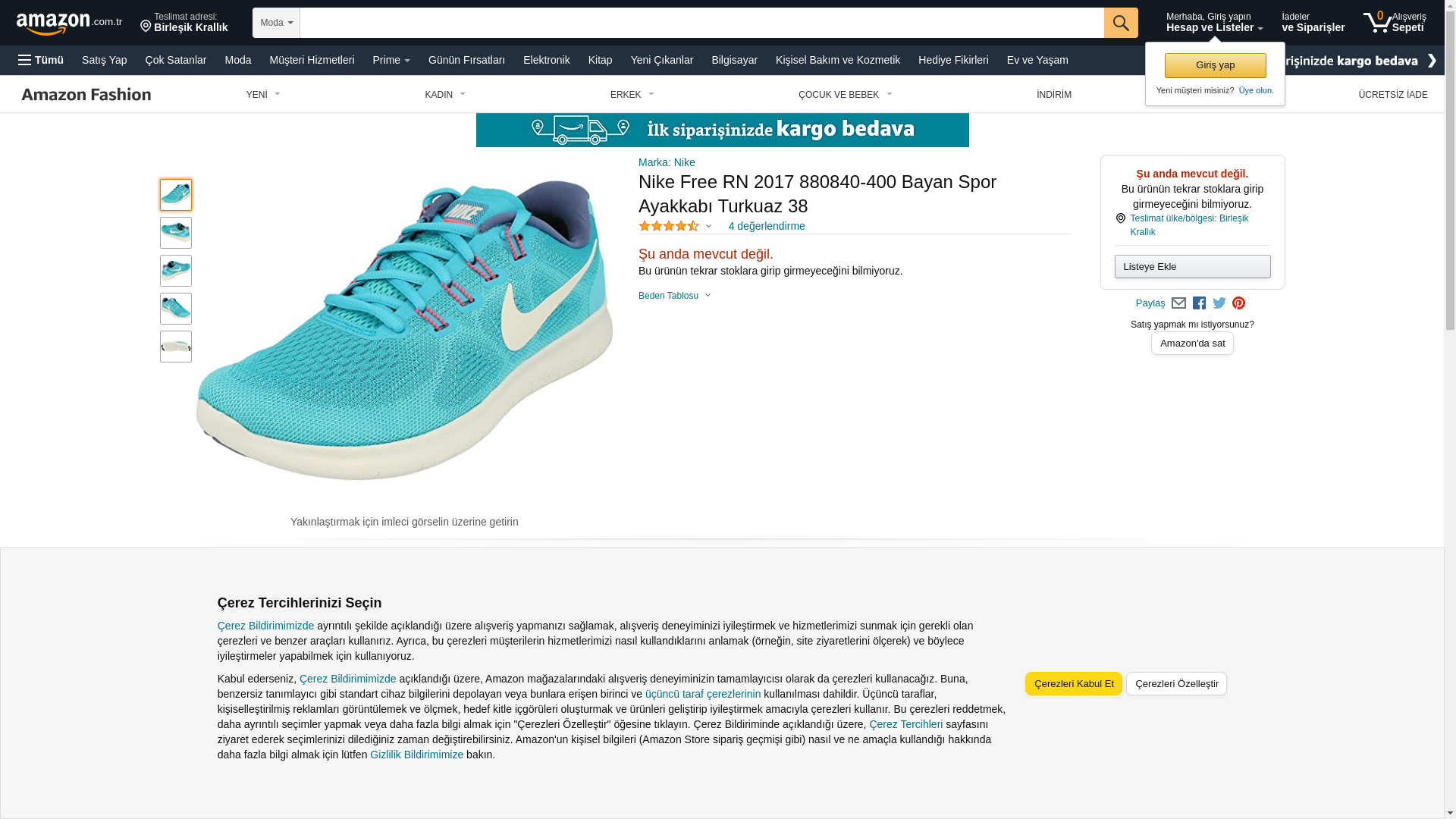Share product via email icon
Screen dimensions: 1456x819
[x=1178, y=303]
